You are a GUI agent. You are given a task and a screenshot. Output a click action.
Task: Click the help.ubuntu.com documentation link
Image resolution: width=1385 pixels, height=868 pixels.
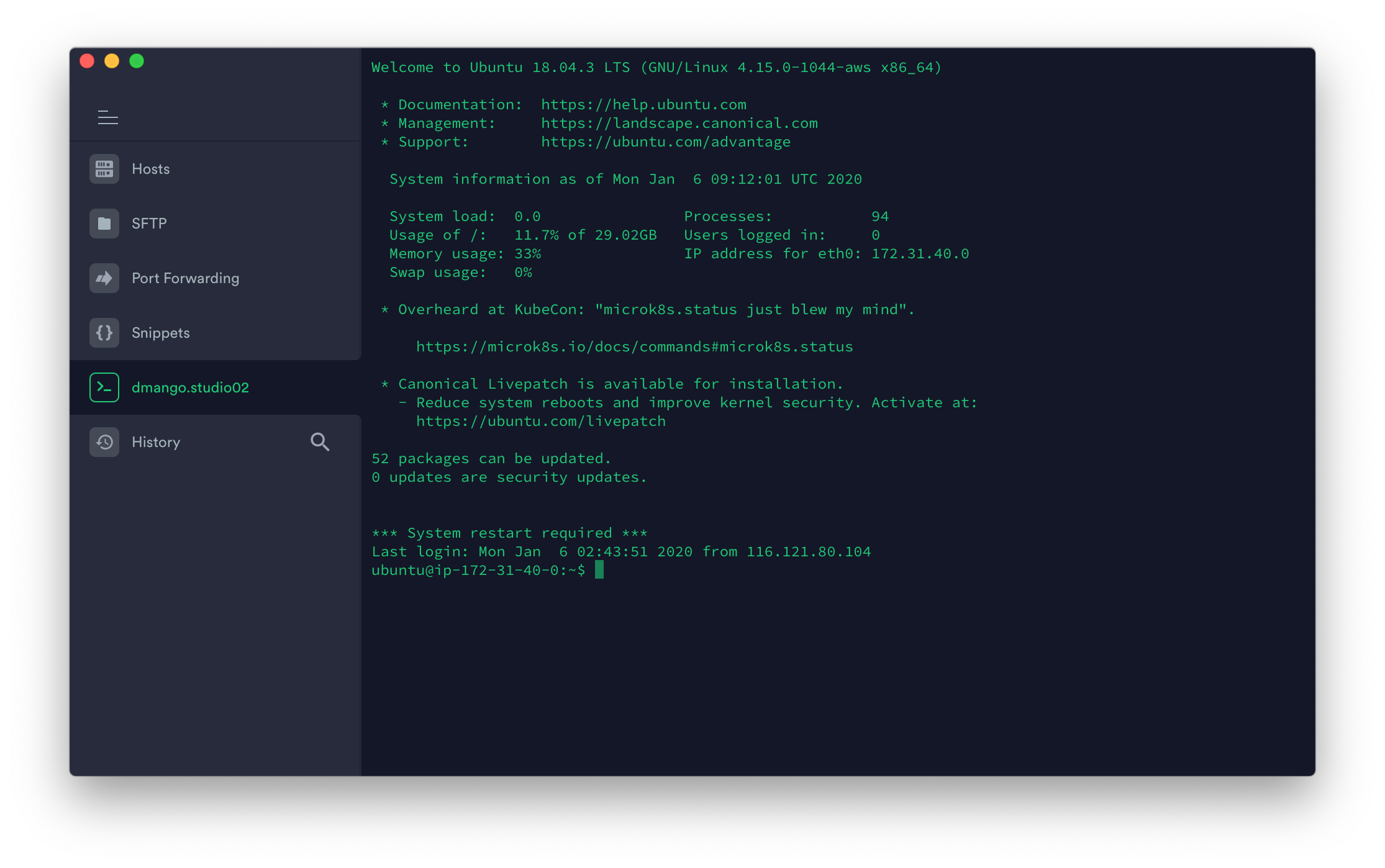click(643, 104)
